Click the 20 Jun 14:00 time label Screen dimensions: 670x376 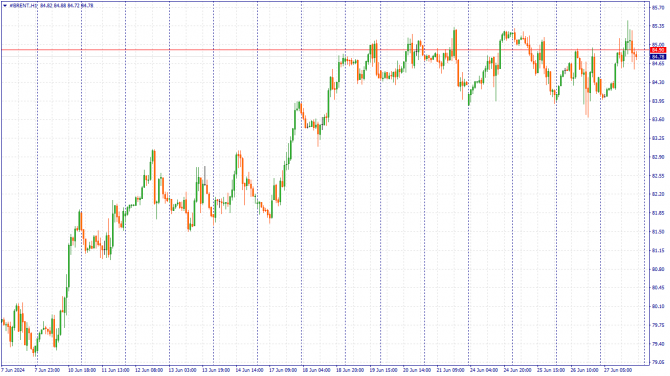[x=417, y=370]
